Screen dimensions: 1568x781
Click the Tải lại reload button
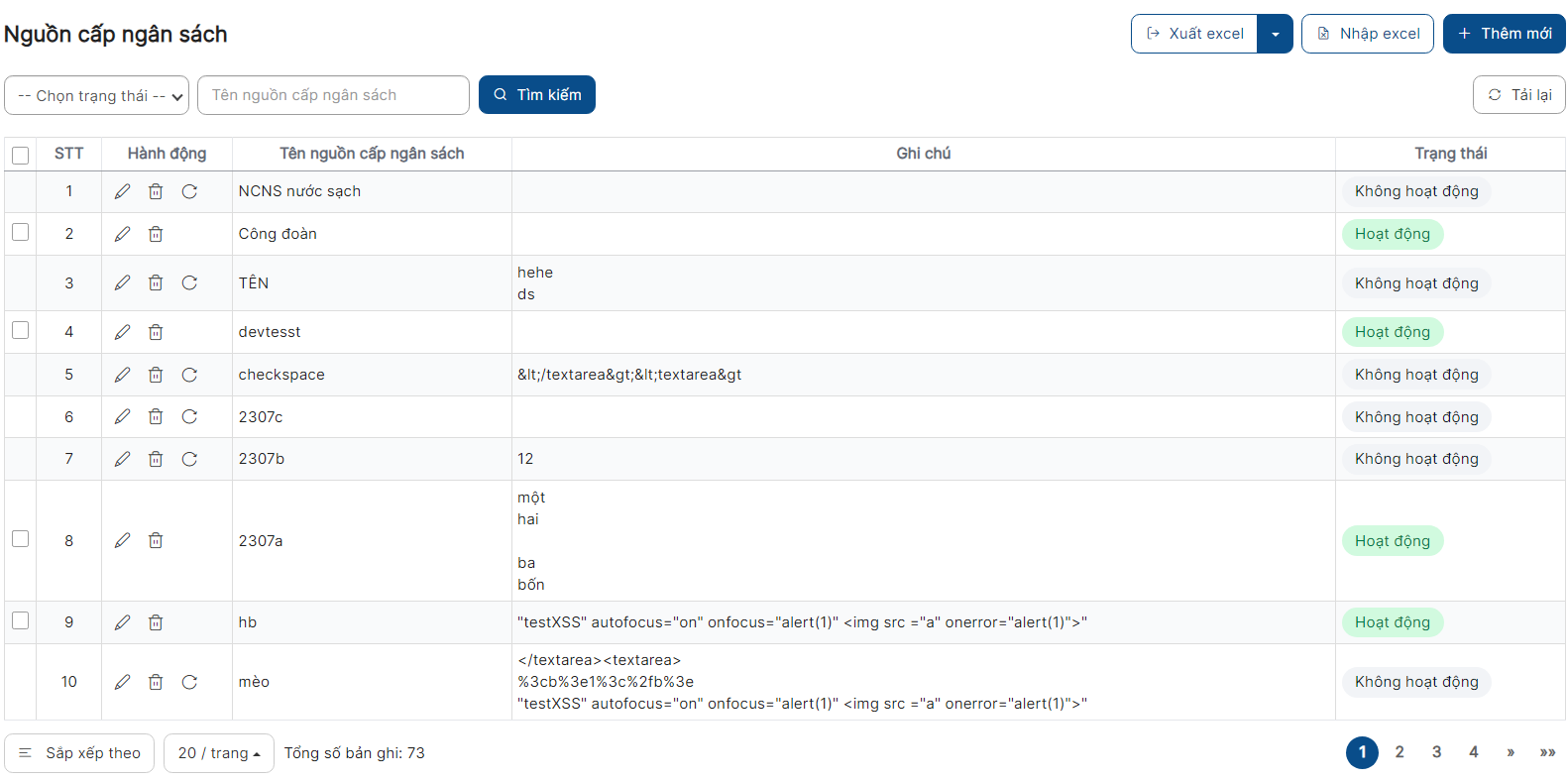pos(1518,95)
